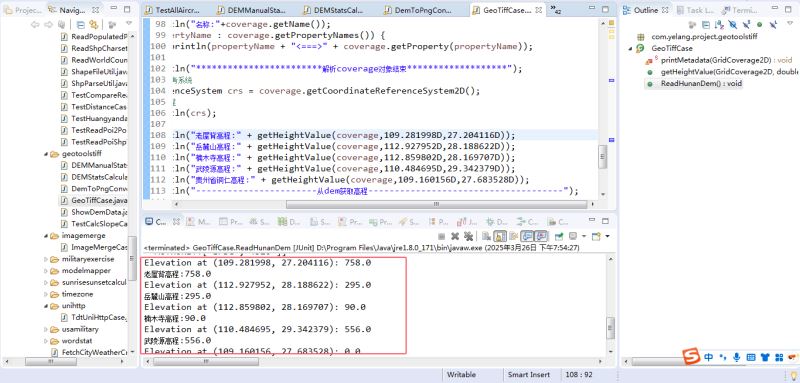
Task: Click the Sogou input method logo
Action: (x=692, y=357)
